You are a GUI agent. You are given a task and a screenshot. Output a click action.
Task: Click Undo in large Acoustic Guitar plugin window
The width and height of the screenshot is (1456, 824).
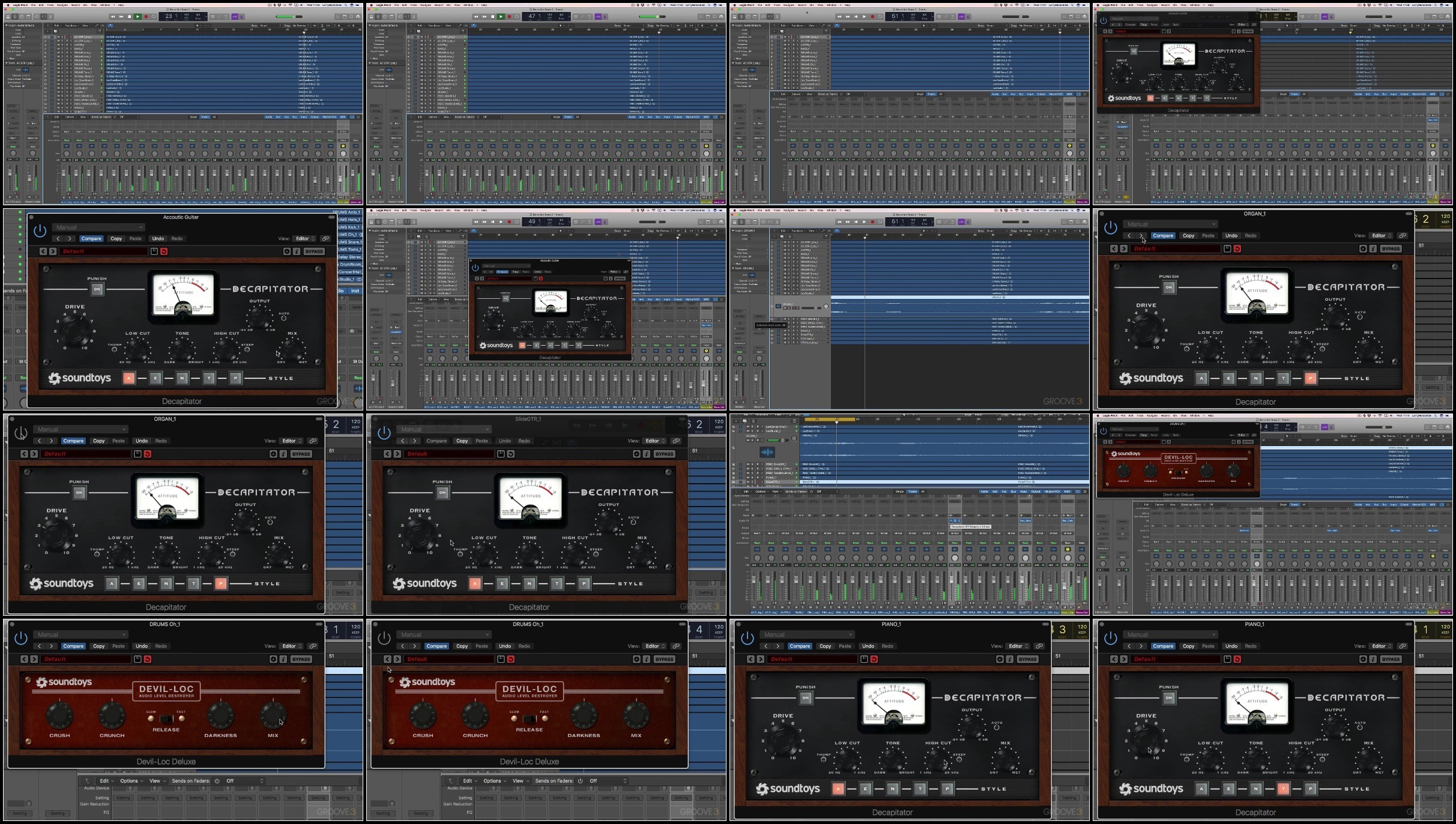158,239
